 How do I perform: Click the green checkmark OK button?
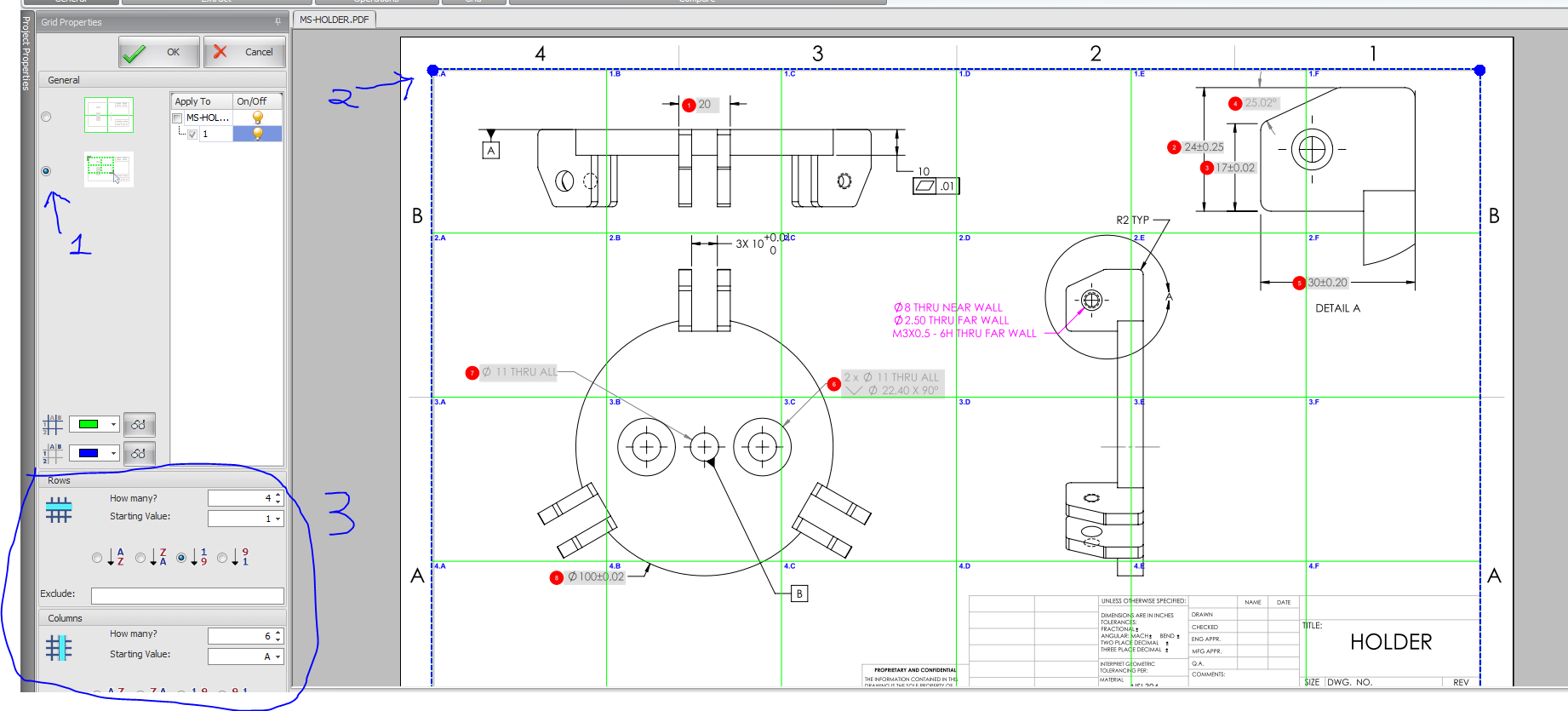(x=159, y=52)
